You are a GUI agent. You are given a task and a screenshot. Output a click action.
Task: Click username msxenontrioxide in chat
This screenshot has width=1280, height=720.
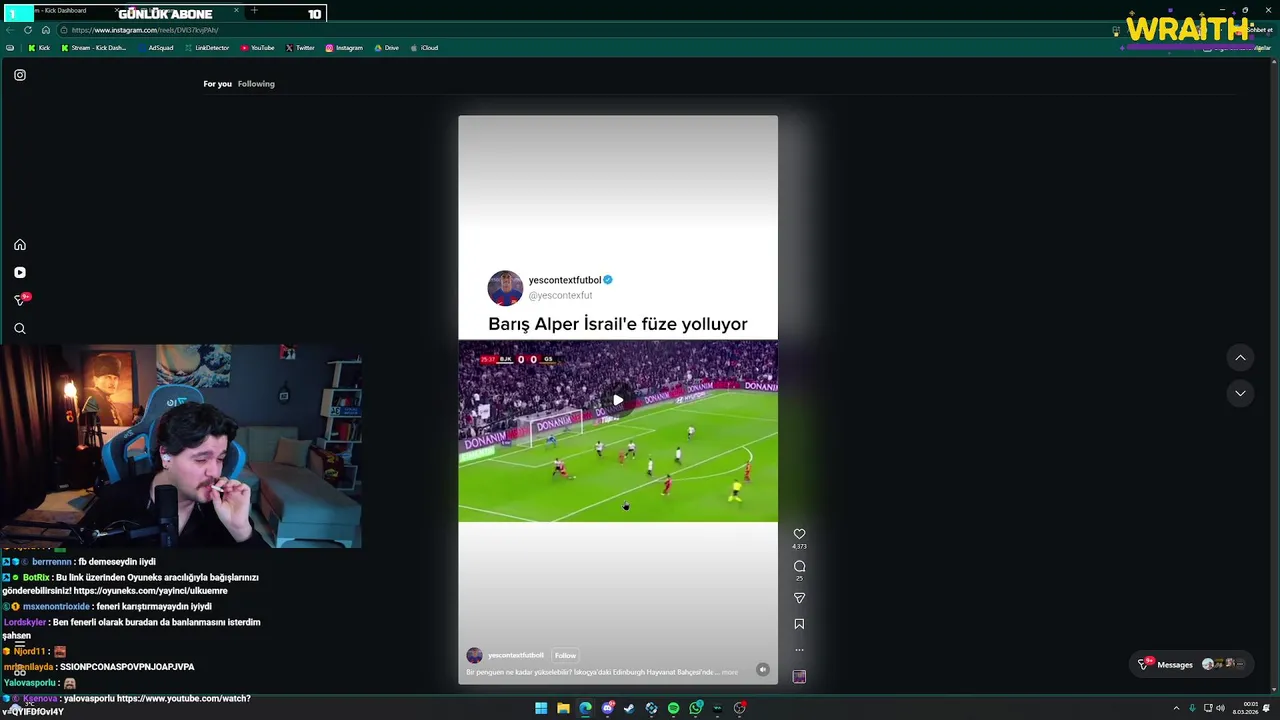click(56, 607)
